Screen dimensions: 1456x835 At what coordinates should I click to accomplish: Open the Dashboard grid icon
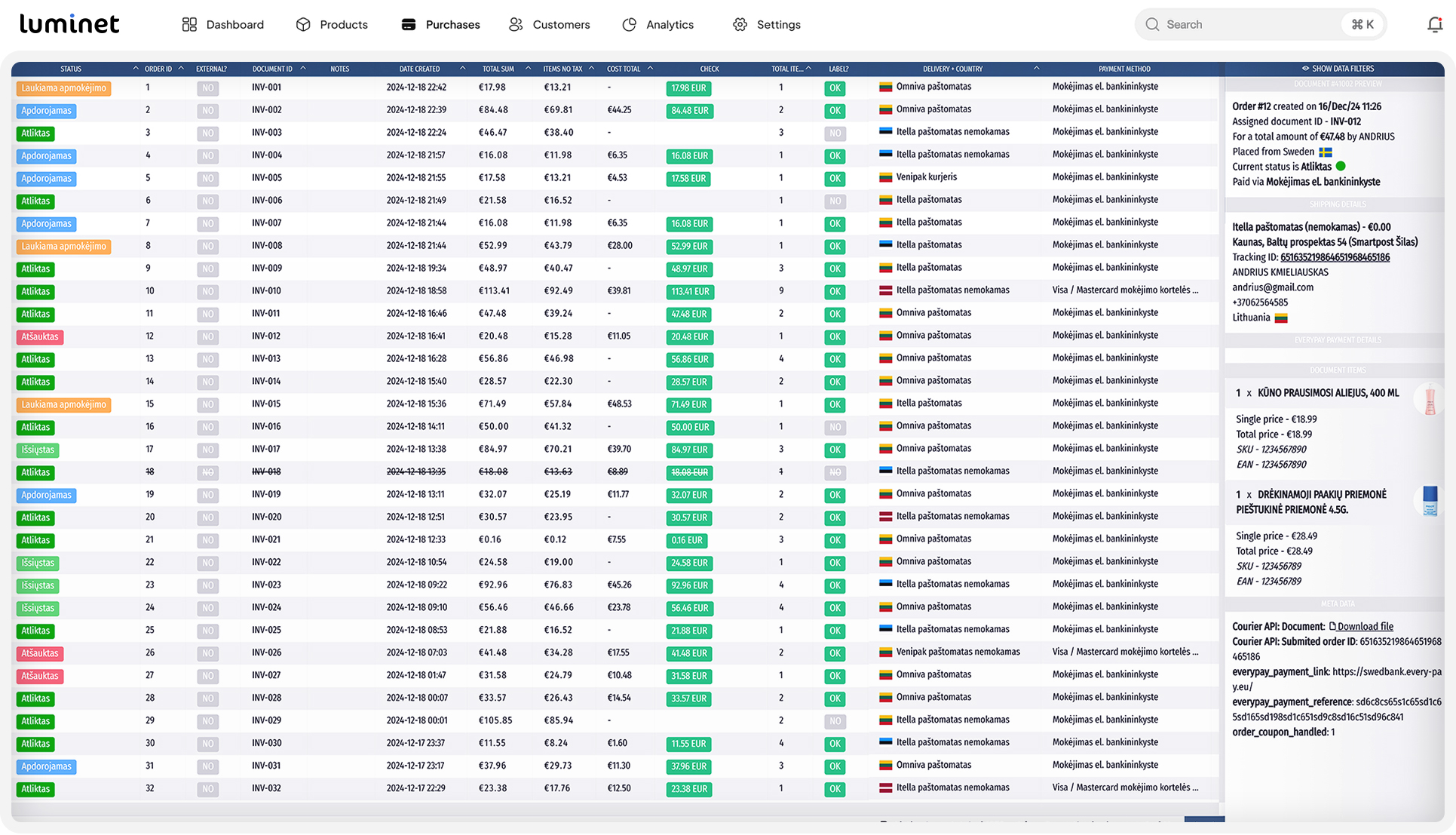pyautogui.click(x=189, y=25)
